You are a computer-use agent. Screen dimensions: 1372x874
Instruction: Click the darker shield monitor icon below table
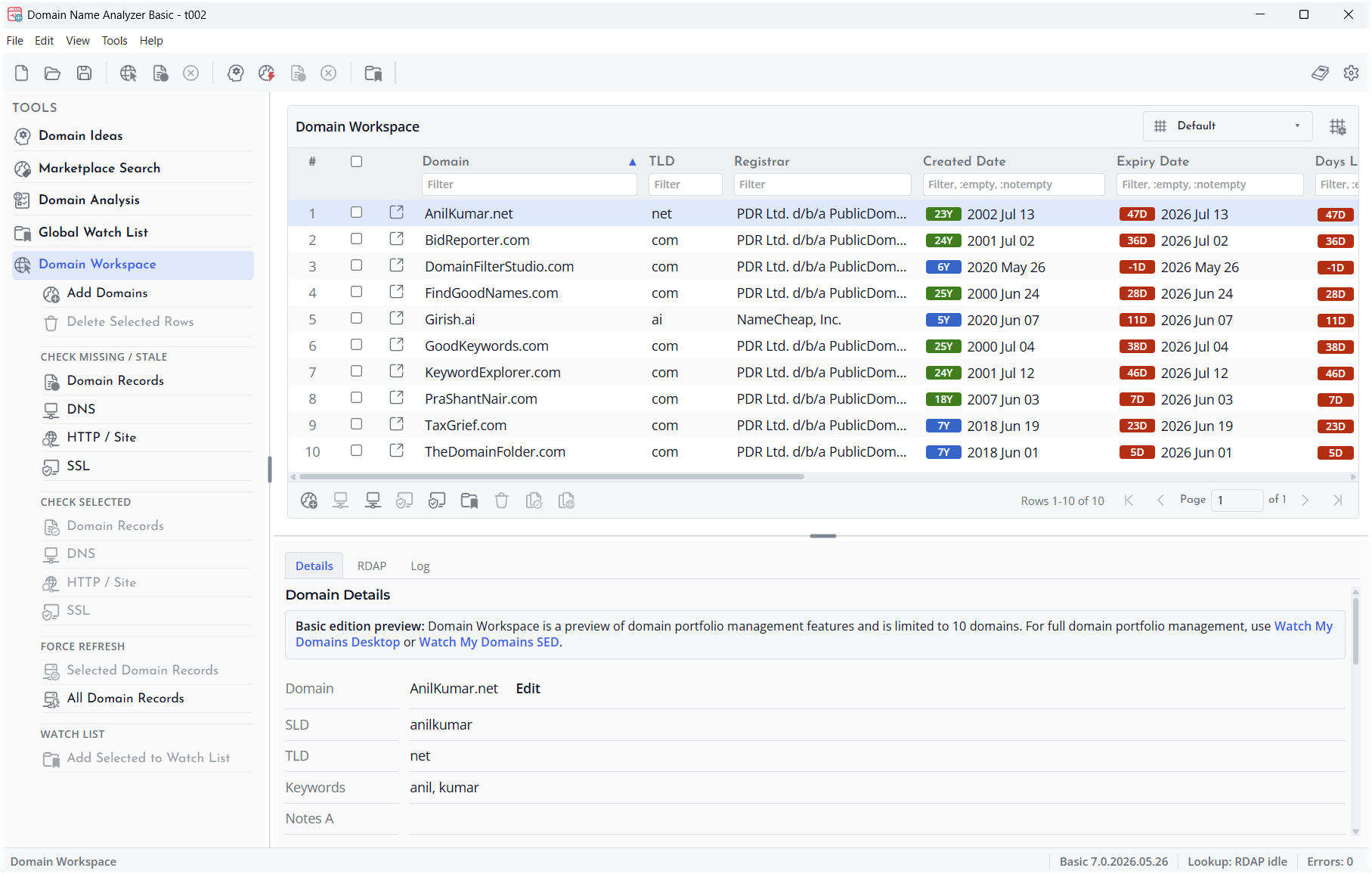tap(437, 501)
